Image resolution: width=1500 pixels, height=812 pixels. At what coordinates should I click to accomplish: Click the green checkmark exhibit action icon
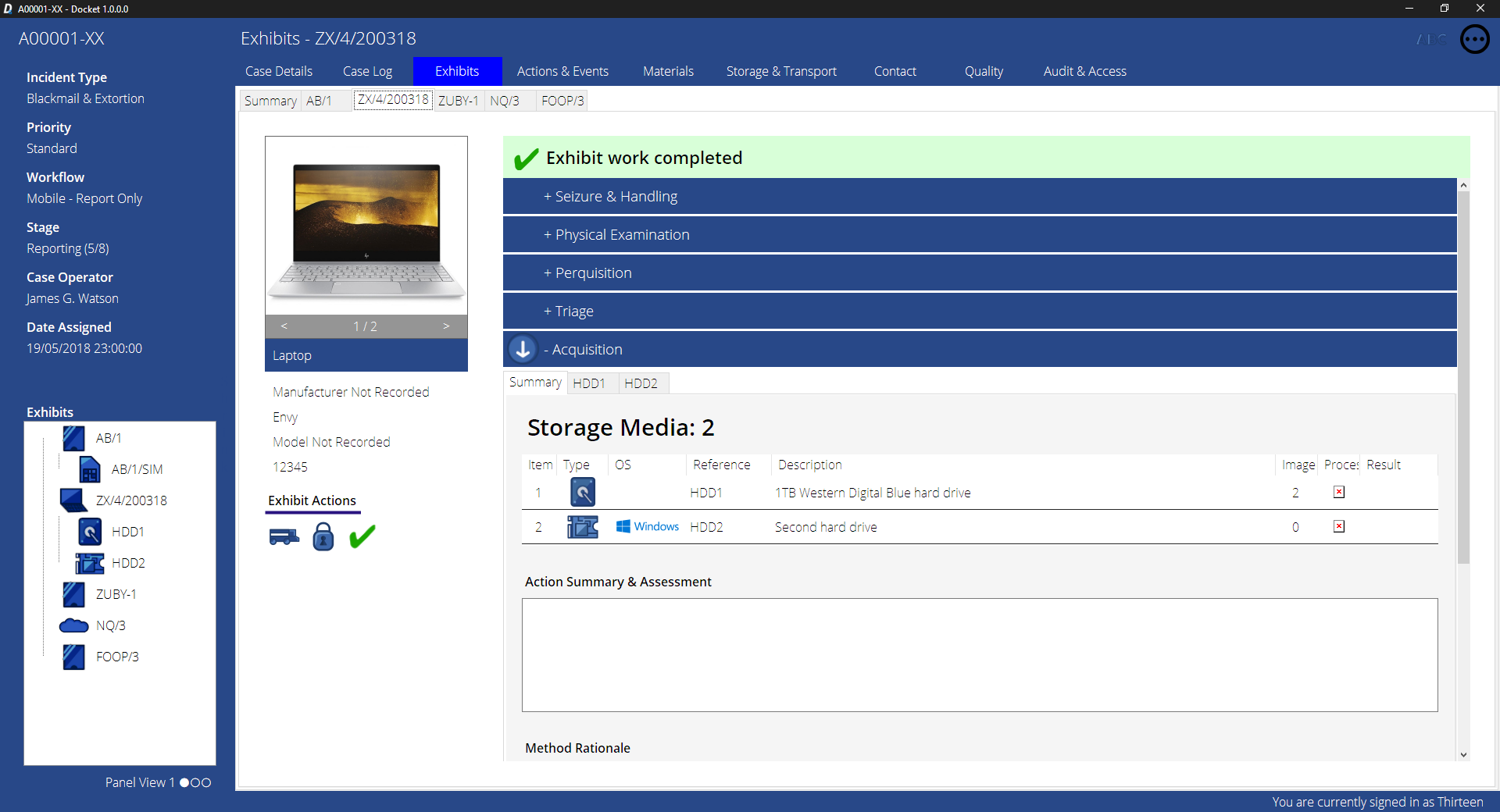pyautogui.click(x=362, y=537)
